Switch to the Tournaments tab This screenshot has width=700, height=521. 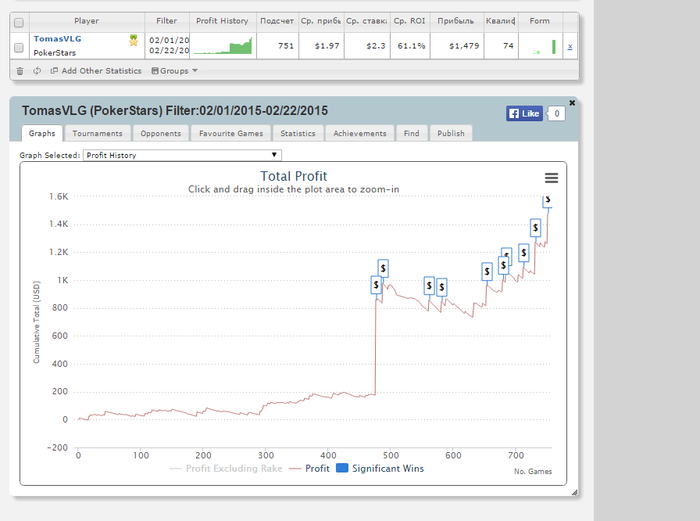(x=97, y=133)
